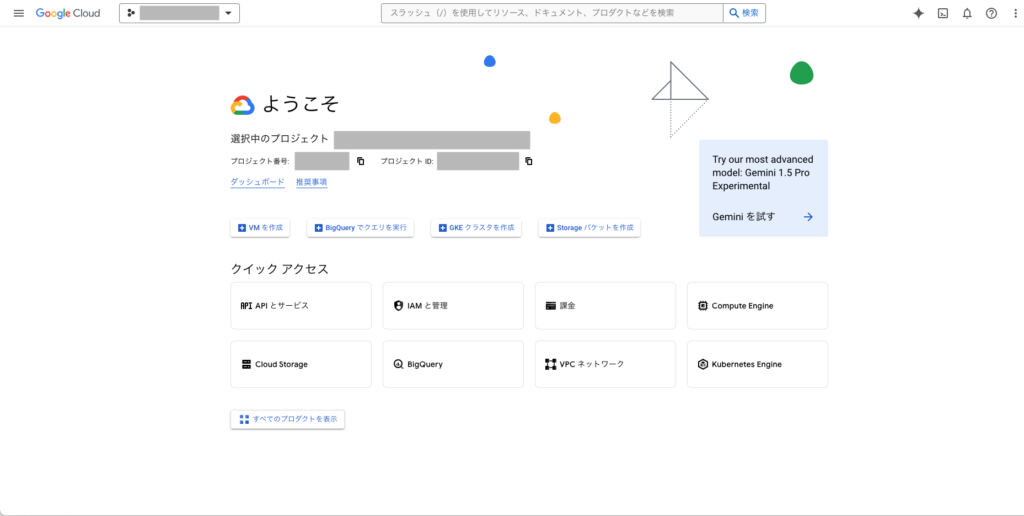Open the notifications bell
1024x516 pixels.
967,13
